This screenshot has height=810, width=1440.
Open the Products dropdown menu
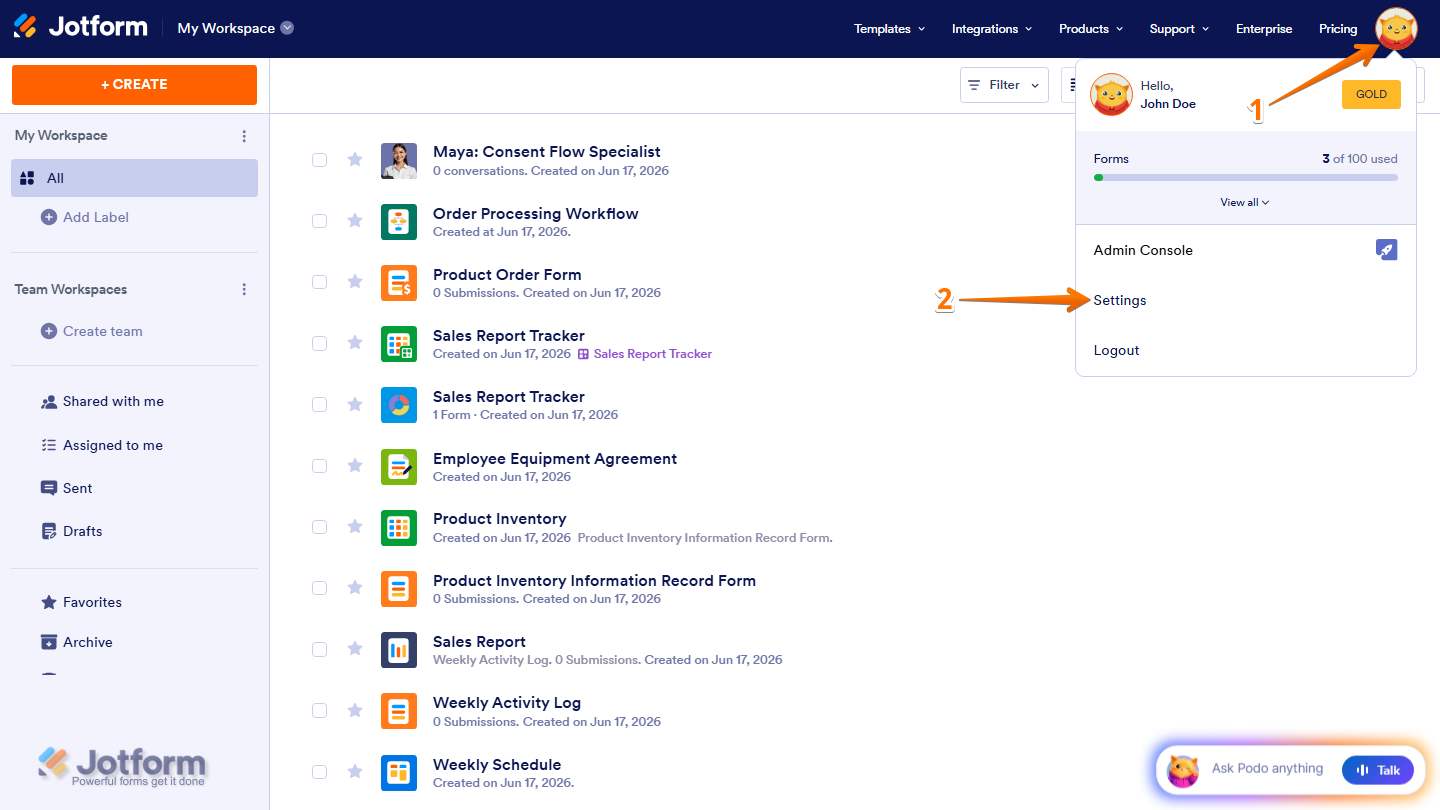coord(1091,29)
